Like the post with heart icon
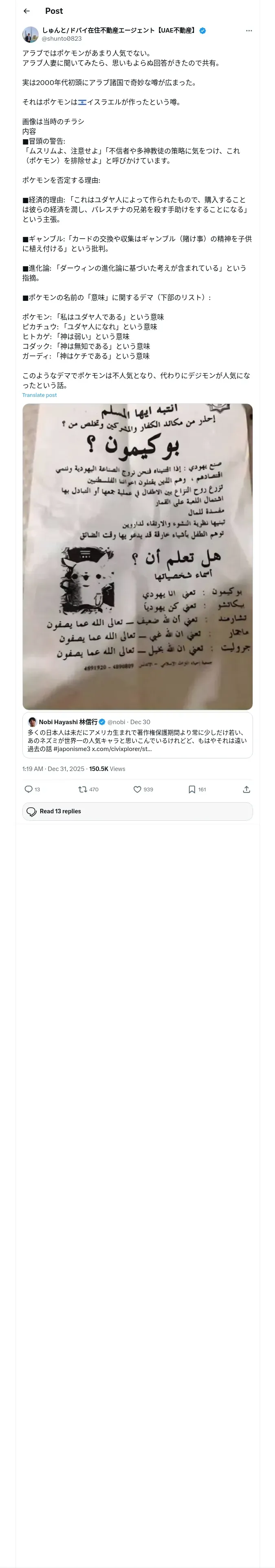This screenshot has width=275, height=1568. 137,789
